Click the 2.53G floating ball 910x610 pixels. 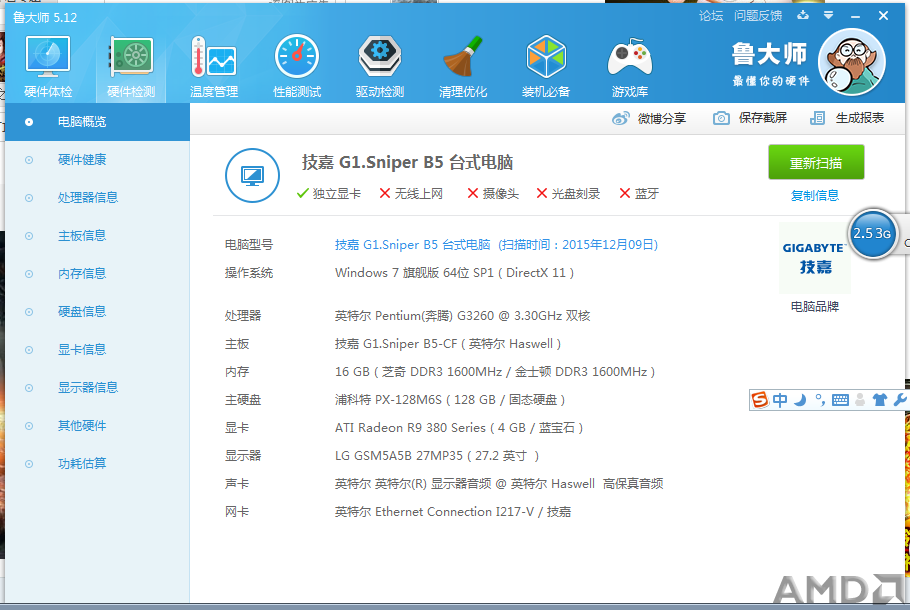pos(872,234)
